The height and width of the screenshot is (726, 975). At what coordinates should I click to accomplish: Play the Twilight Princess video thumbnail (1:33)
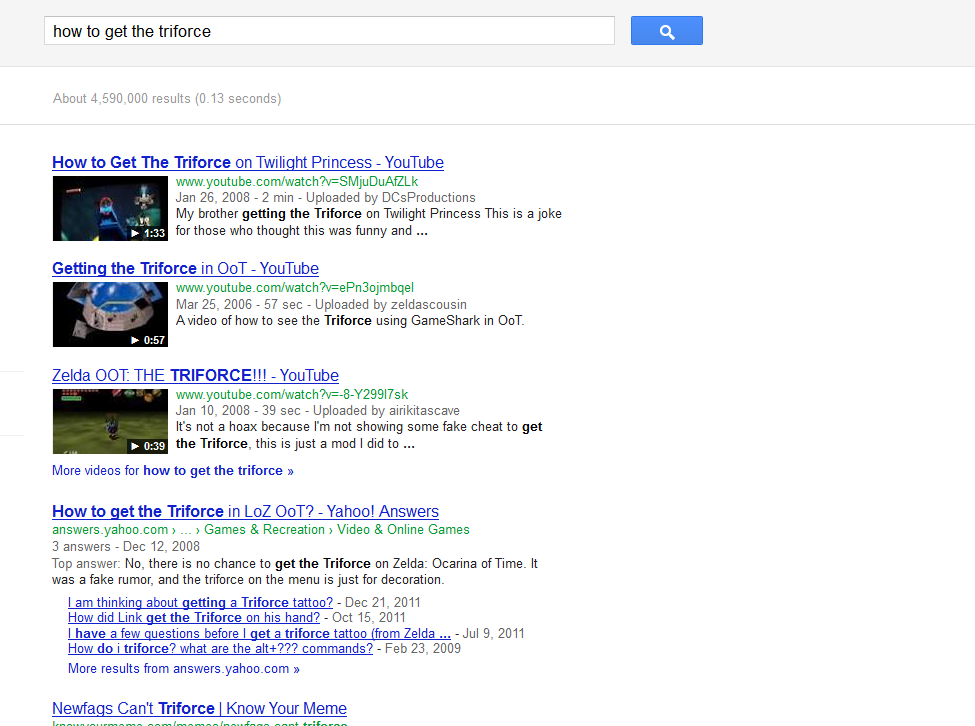[110, 208]
